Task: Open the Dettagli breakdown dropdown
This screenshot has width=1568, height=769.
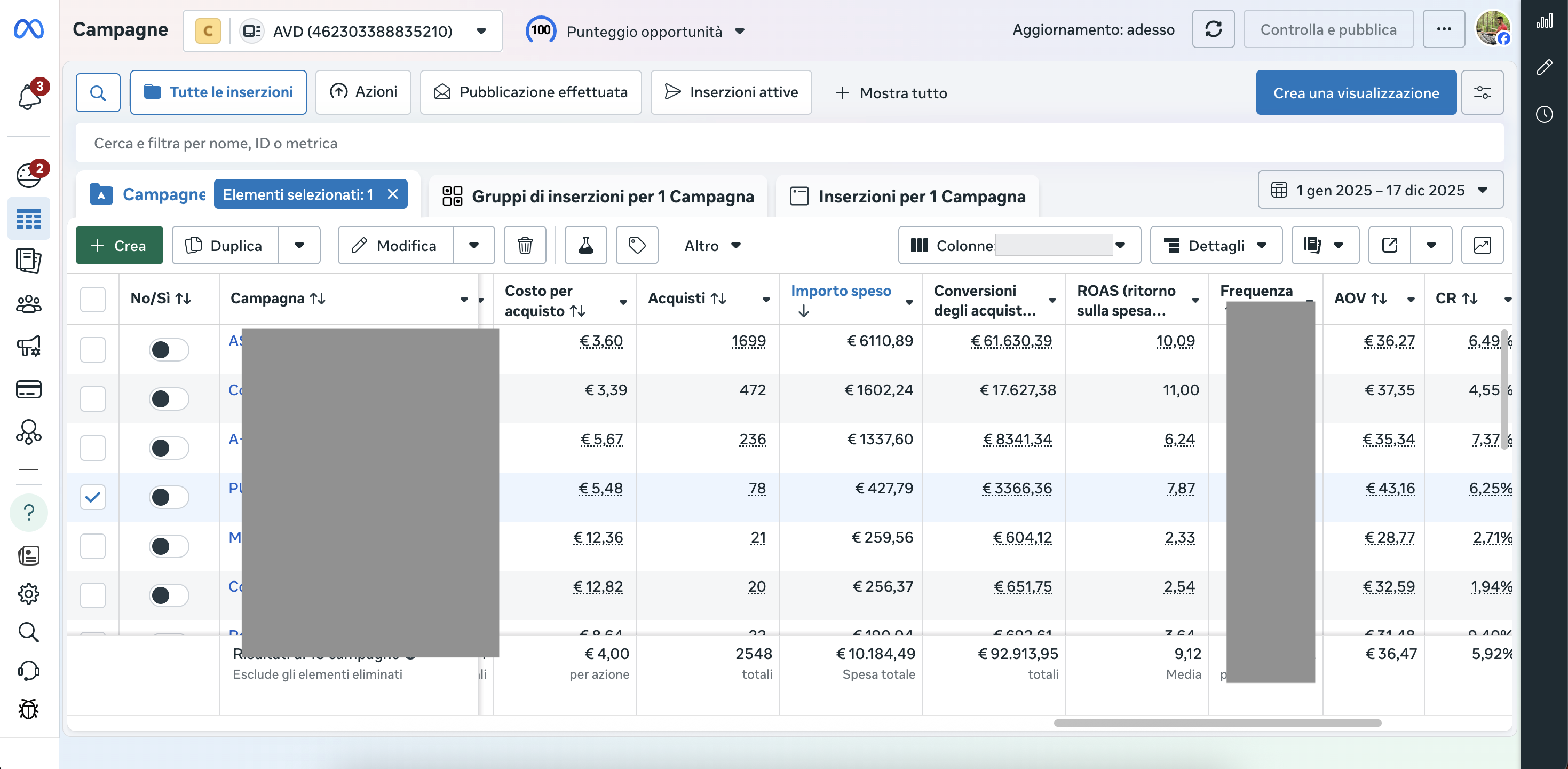Action: click(x=1216, y=245)
